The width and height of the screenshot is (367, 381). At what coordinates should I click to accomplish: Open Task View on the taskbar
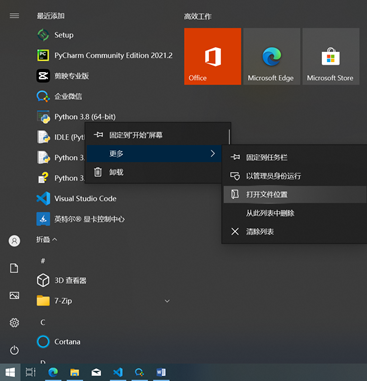coord(31,372)
